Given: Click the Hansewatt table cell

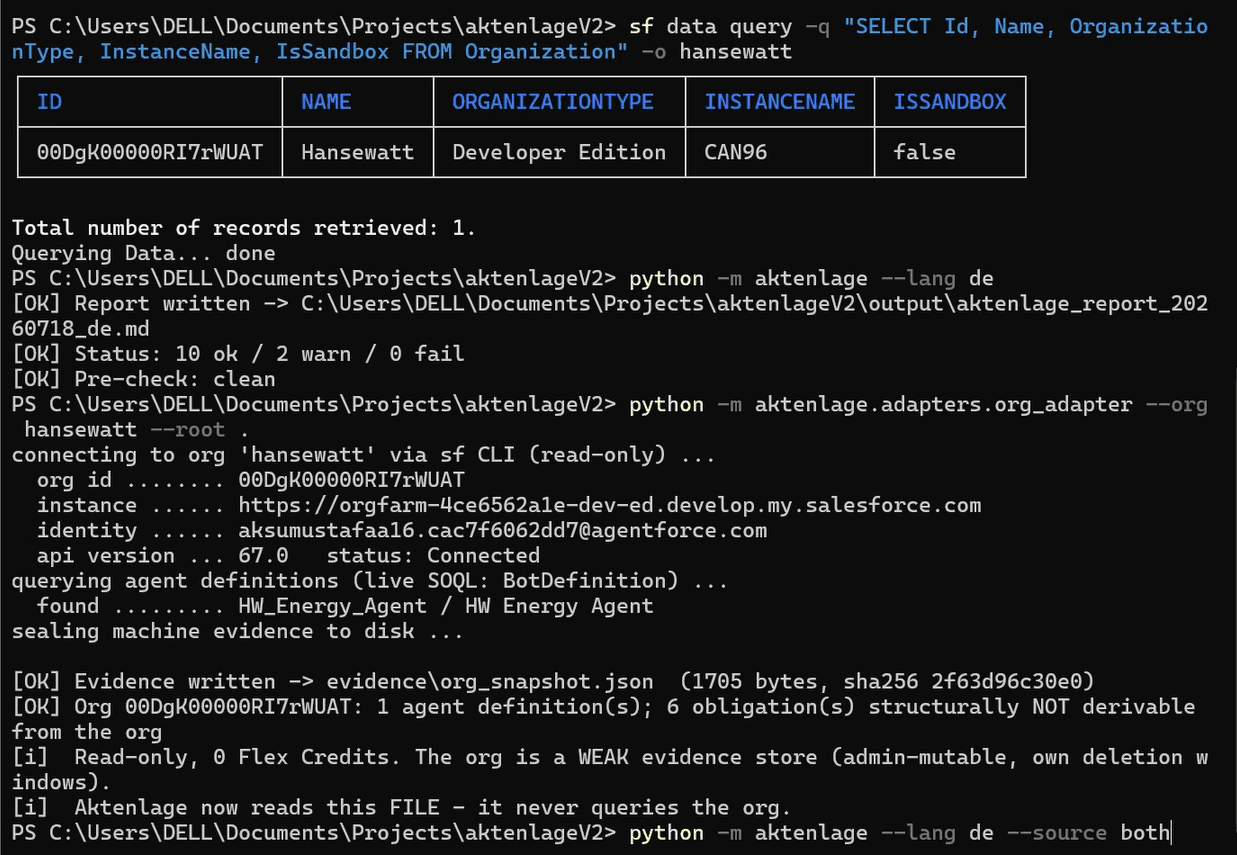Looking at the screenshot, I should 358,152.
